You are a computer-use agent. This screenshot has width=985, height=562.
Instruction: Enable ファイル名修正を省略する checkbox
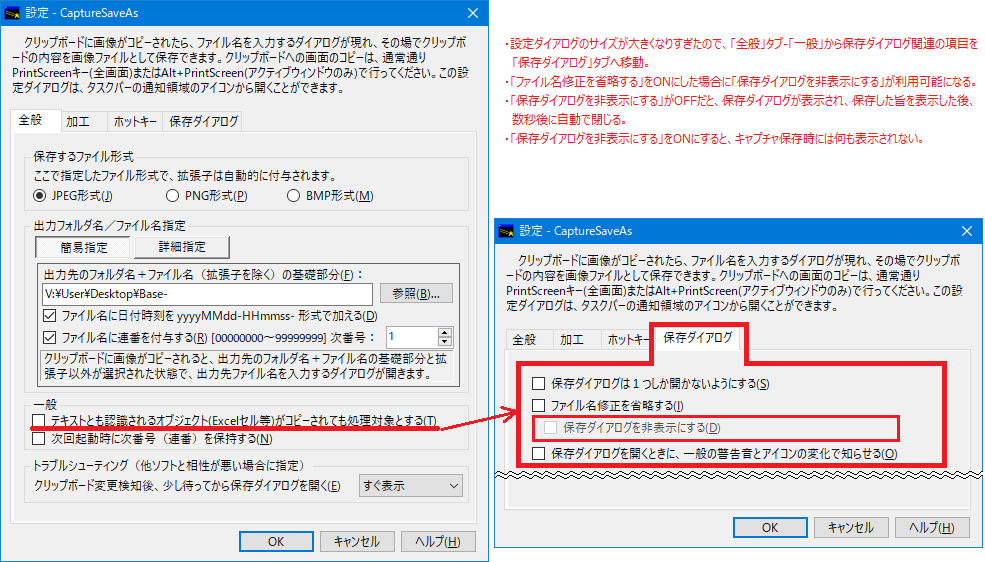point(538,406)
